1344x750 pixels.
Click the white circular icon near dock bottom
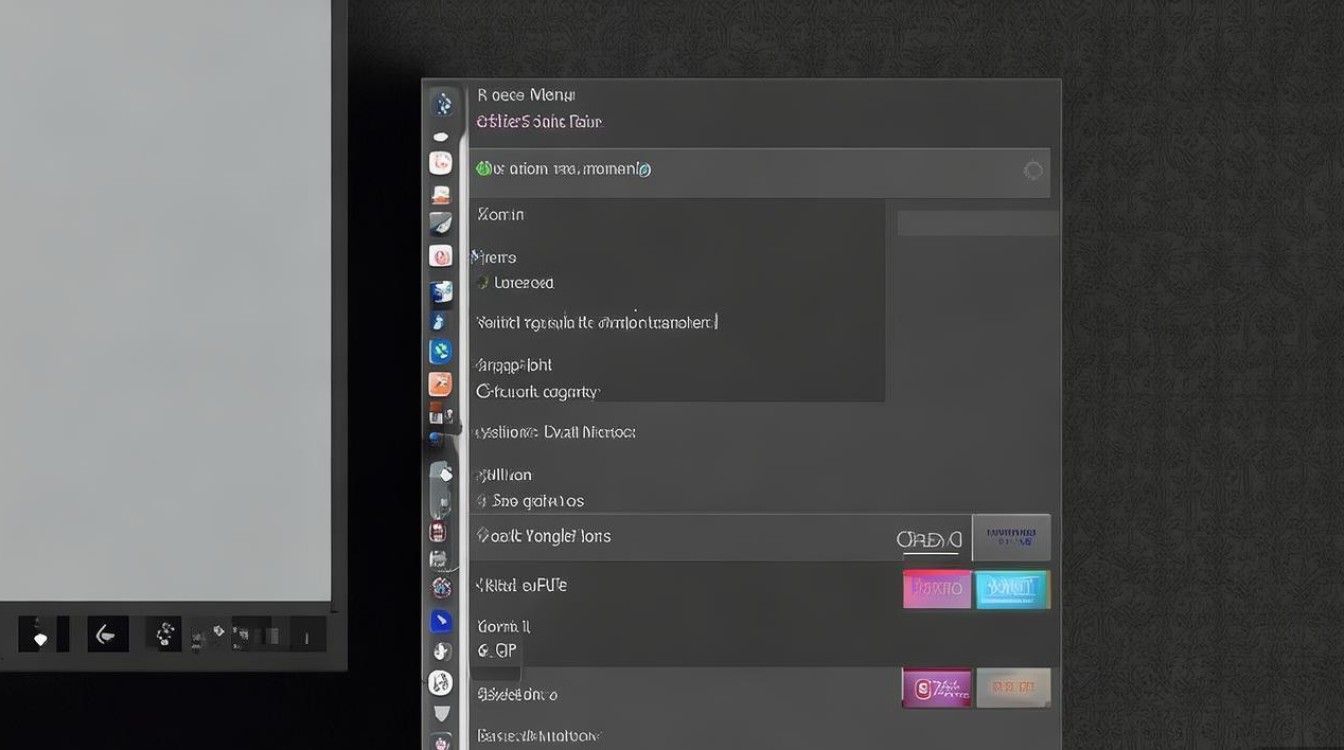pos(441,683)
